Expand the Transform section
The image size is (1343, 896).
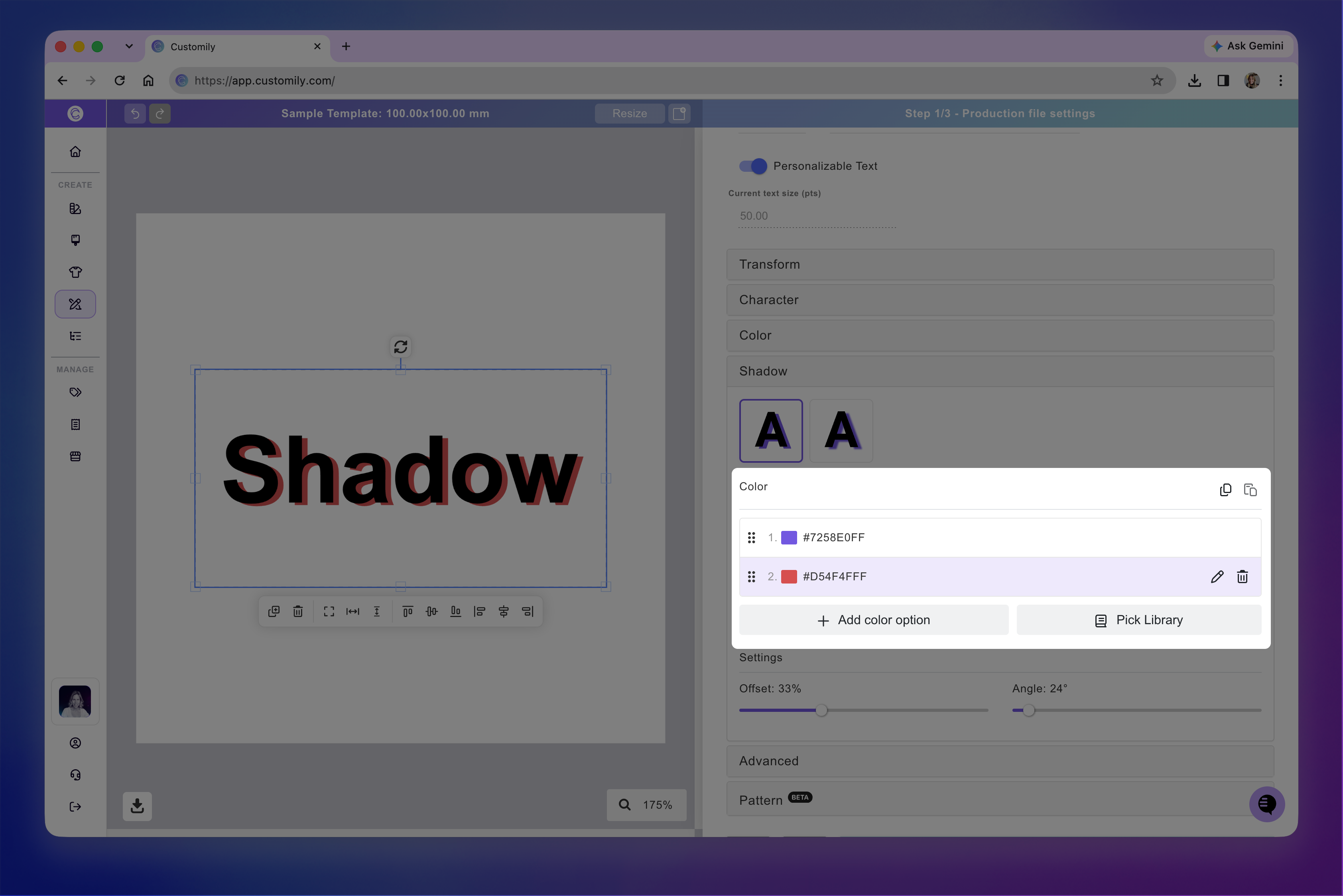pyautogui.click(x=999, y=264)
